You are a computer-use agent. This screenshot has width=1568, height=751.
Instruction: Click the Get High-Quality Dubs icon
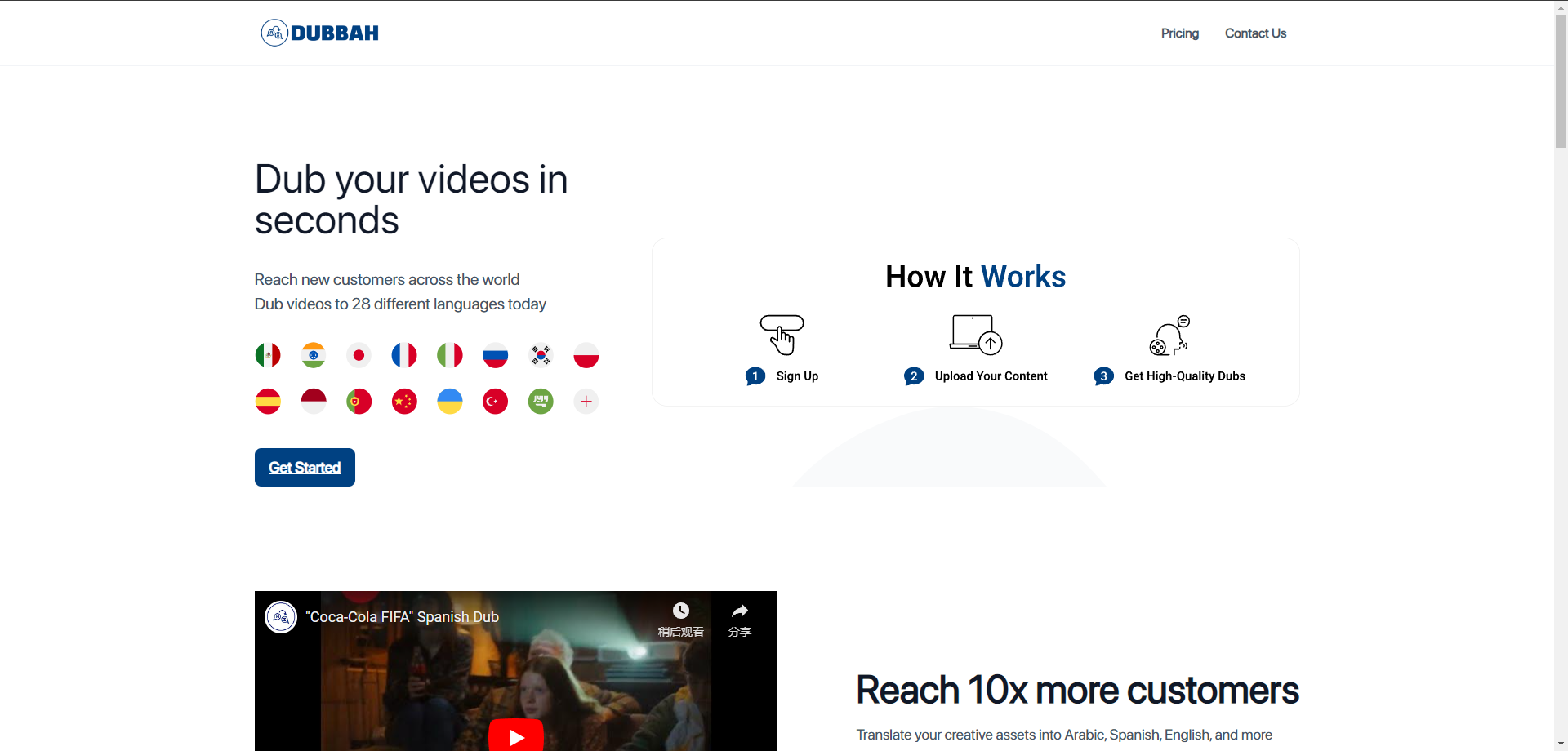tap(1169, 336)
